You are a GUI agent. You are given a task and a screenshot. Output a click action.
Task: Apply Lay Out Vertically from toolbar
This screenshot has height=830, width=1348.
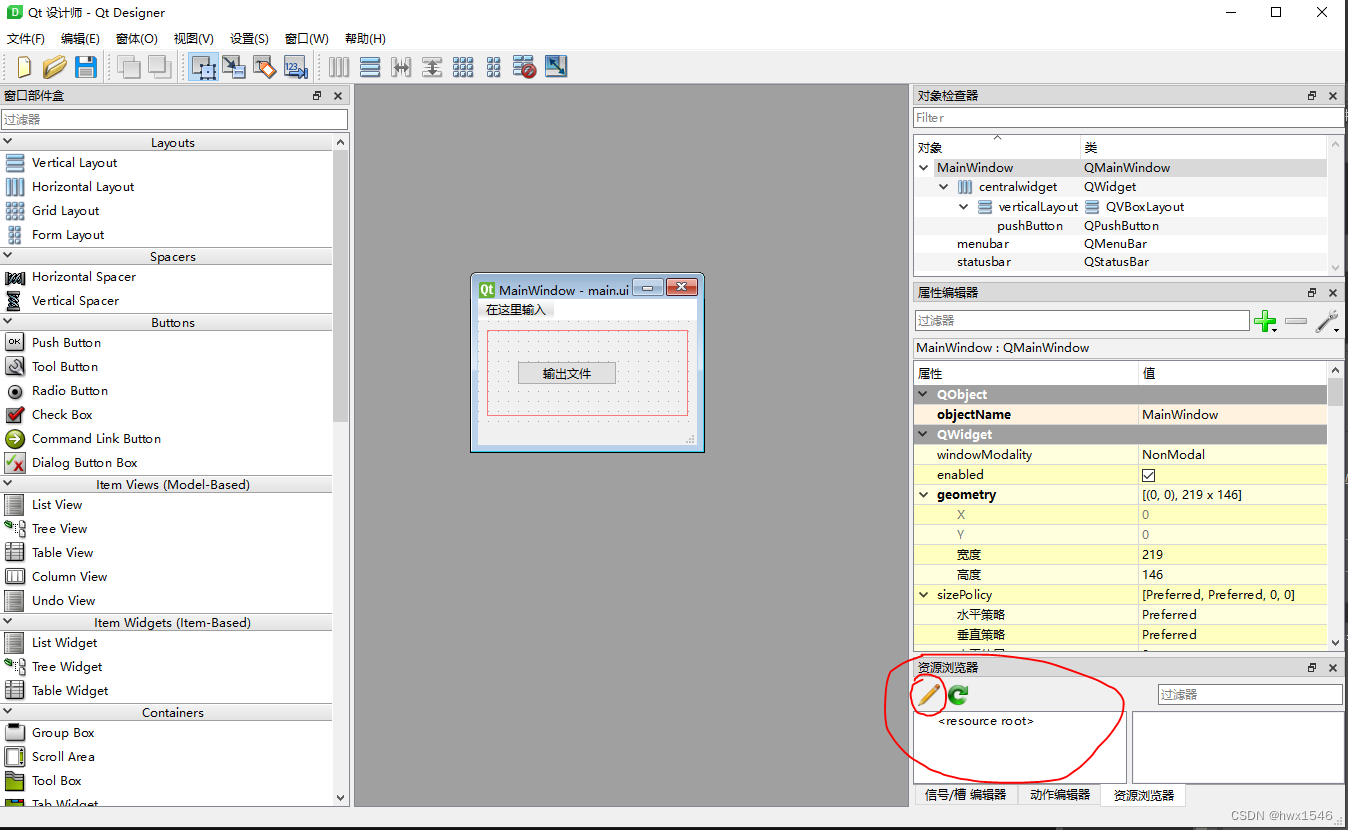(x=370, y=67)
